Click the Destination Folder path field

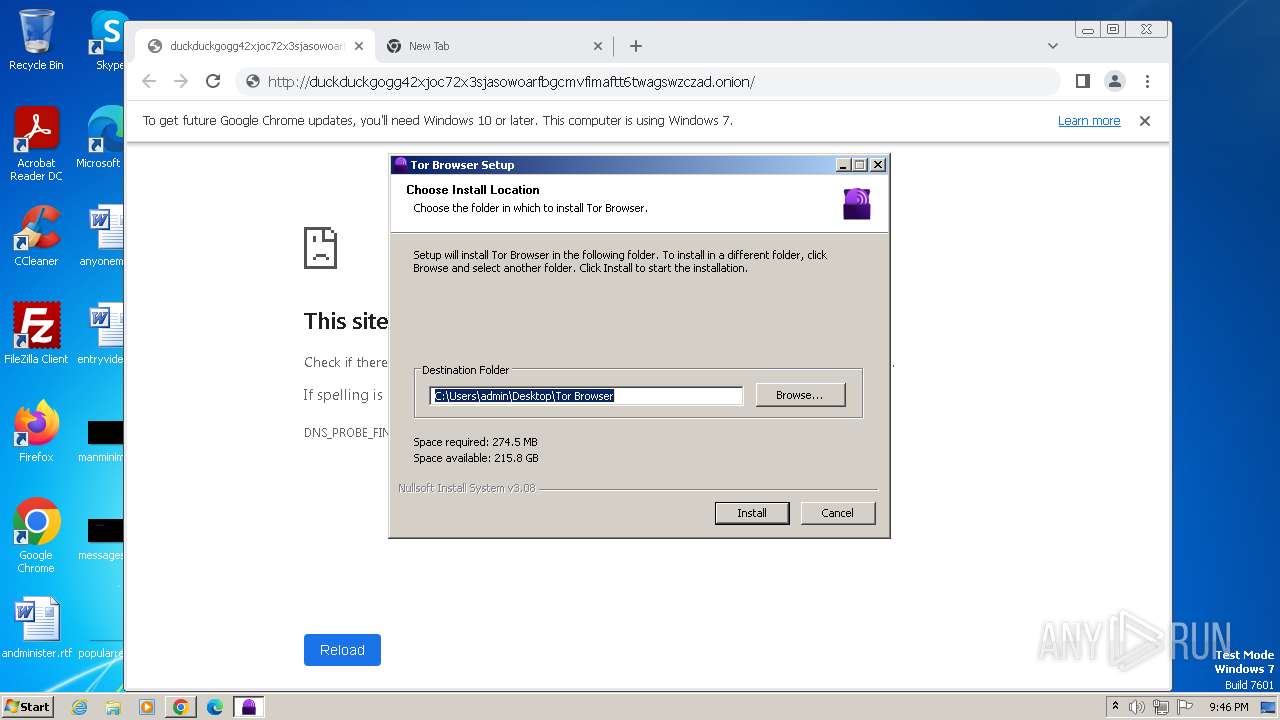click(586, 396)
